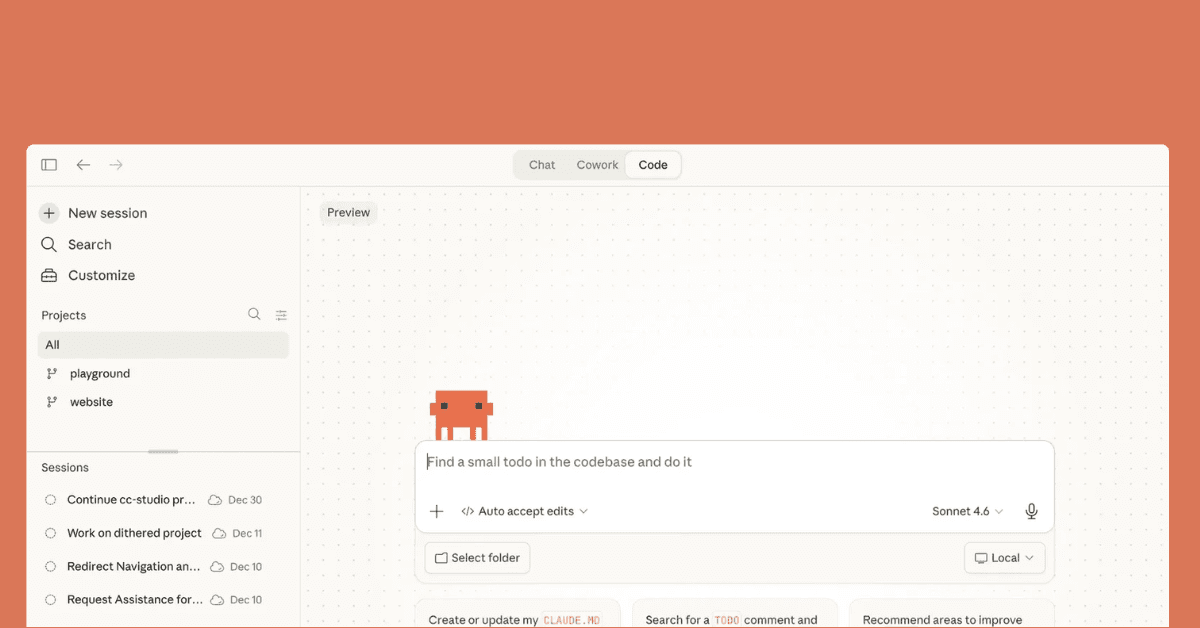Open Customize with the briefcase icon
1200x628 pixels.
[x=49, y=275]
